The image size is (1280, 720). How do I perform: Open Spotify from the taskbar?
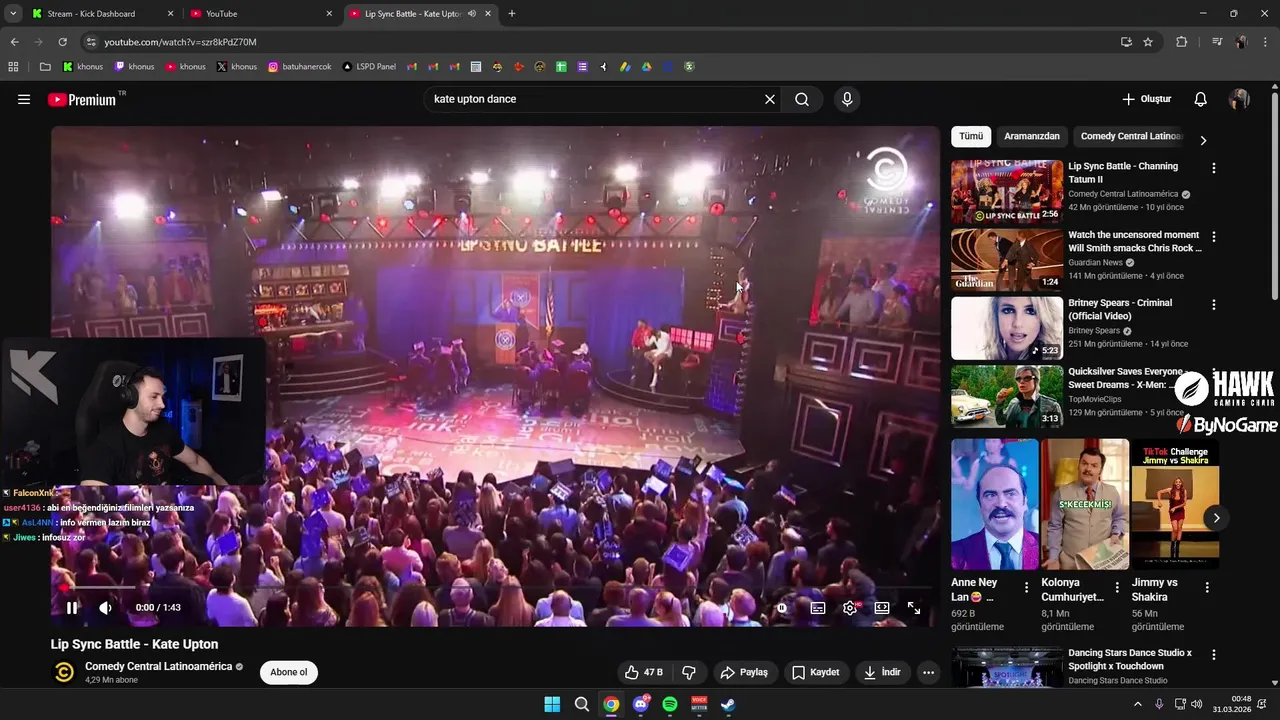pyautogui.click(x=670, y=704)
